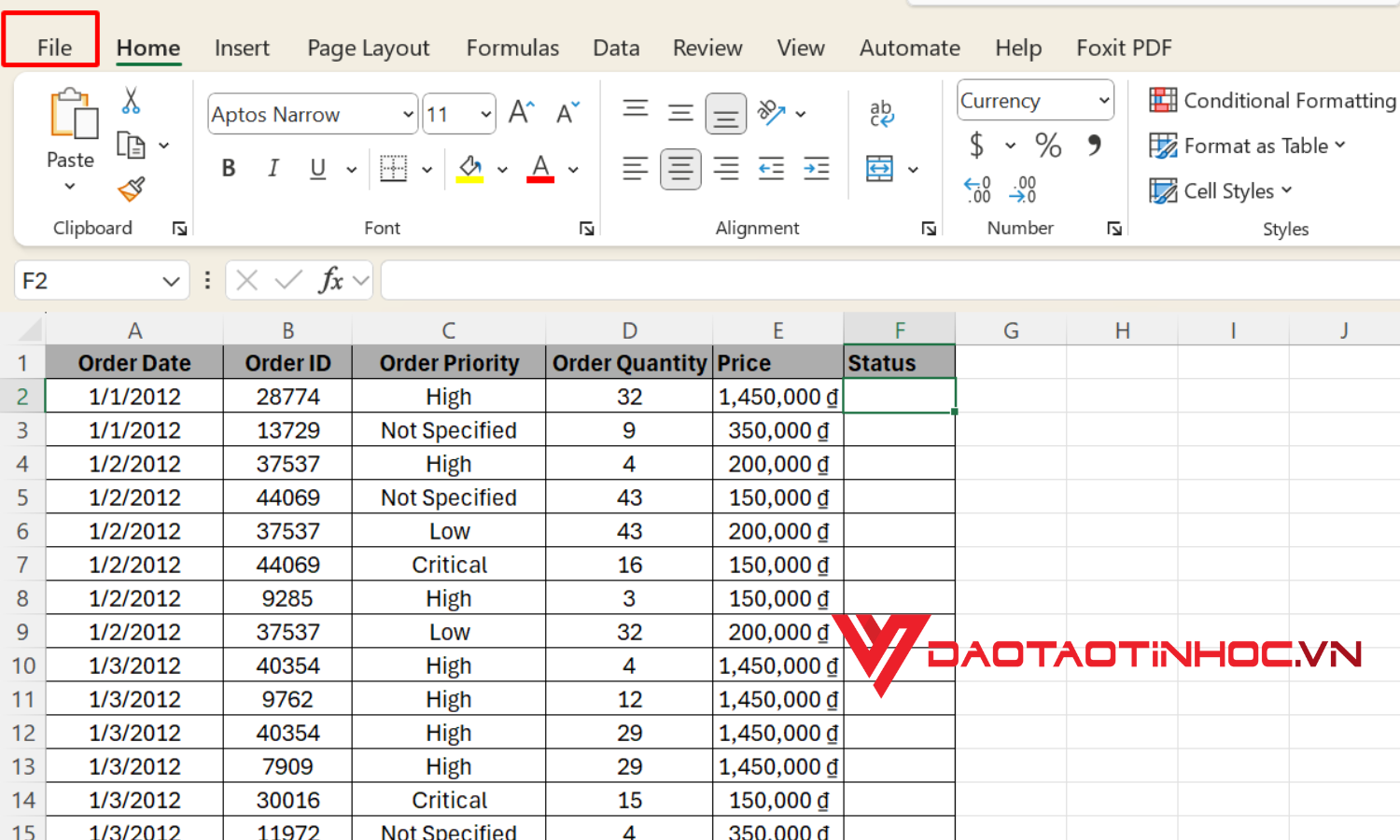Expand Merge & Center options arrow
The width and height of the screenshot is (1400, 840).
point(914,169)
